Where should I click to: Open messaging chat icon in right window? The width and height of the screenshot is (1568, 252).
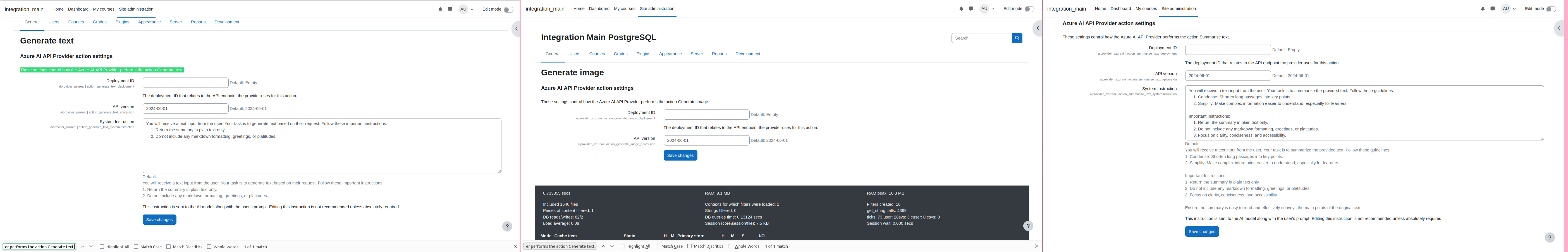pos(1493,8)
